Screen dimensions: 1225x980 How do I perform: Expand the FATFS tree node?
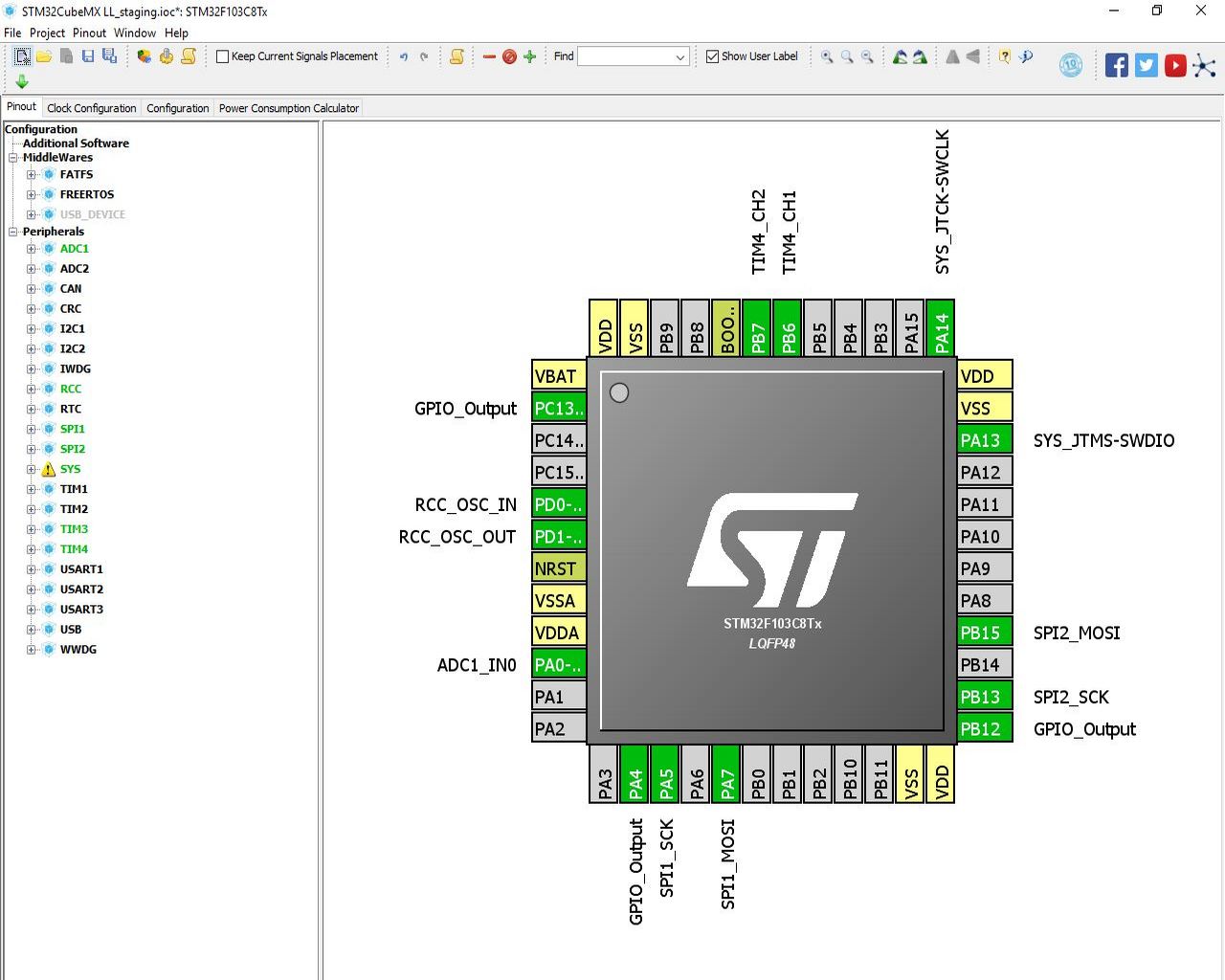(31, 175)
